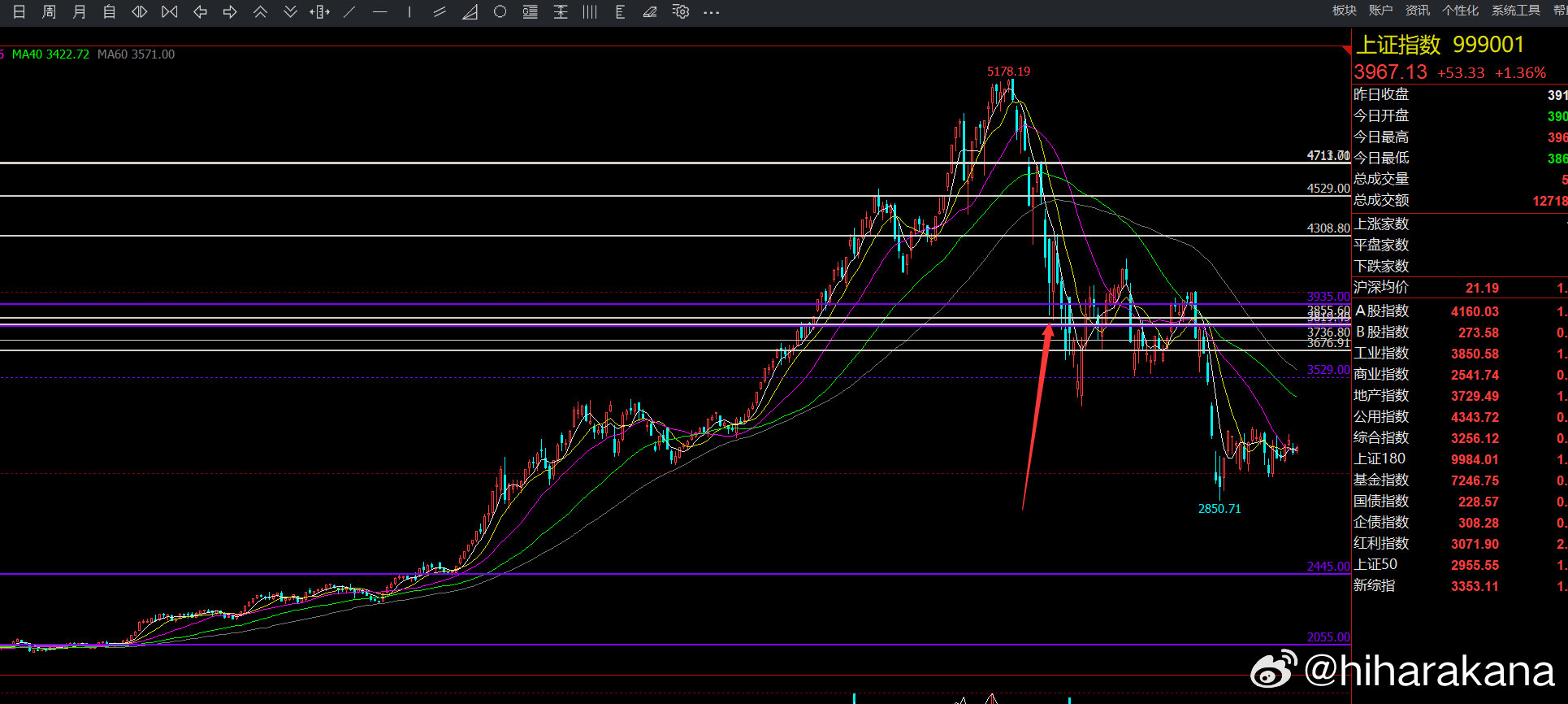The image size is (1568, 704).
Task: Select the Fibonacci ruler tool
Action: click(620, 12)
